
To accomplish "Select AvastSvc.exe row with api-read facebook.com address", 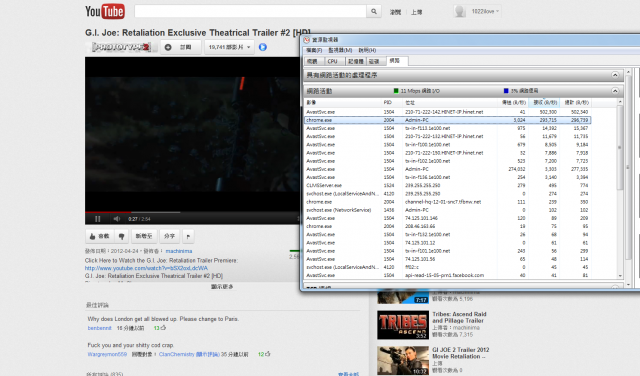I will (x=447, y=275).
